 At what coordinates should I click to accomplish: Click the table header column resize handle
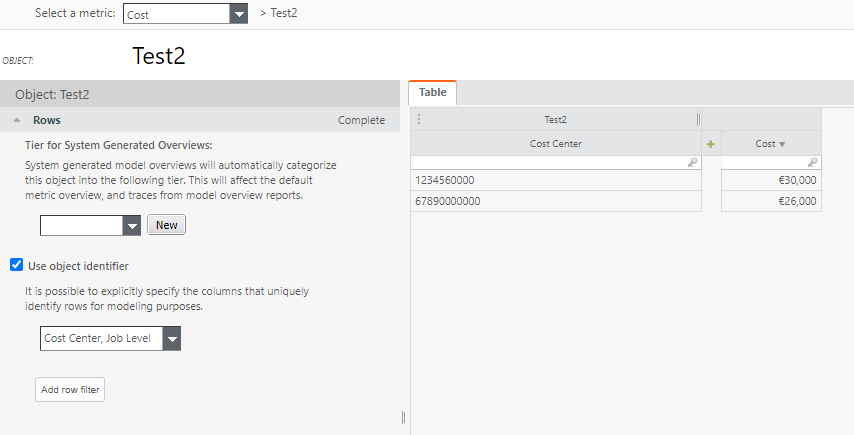(698, 120)
